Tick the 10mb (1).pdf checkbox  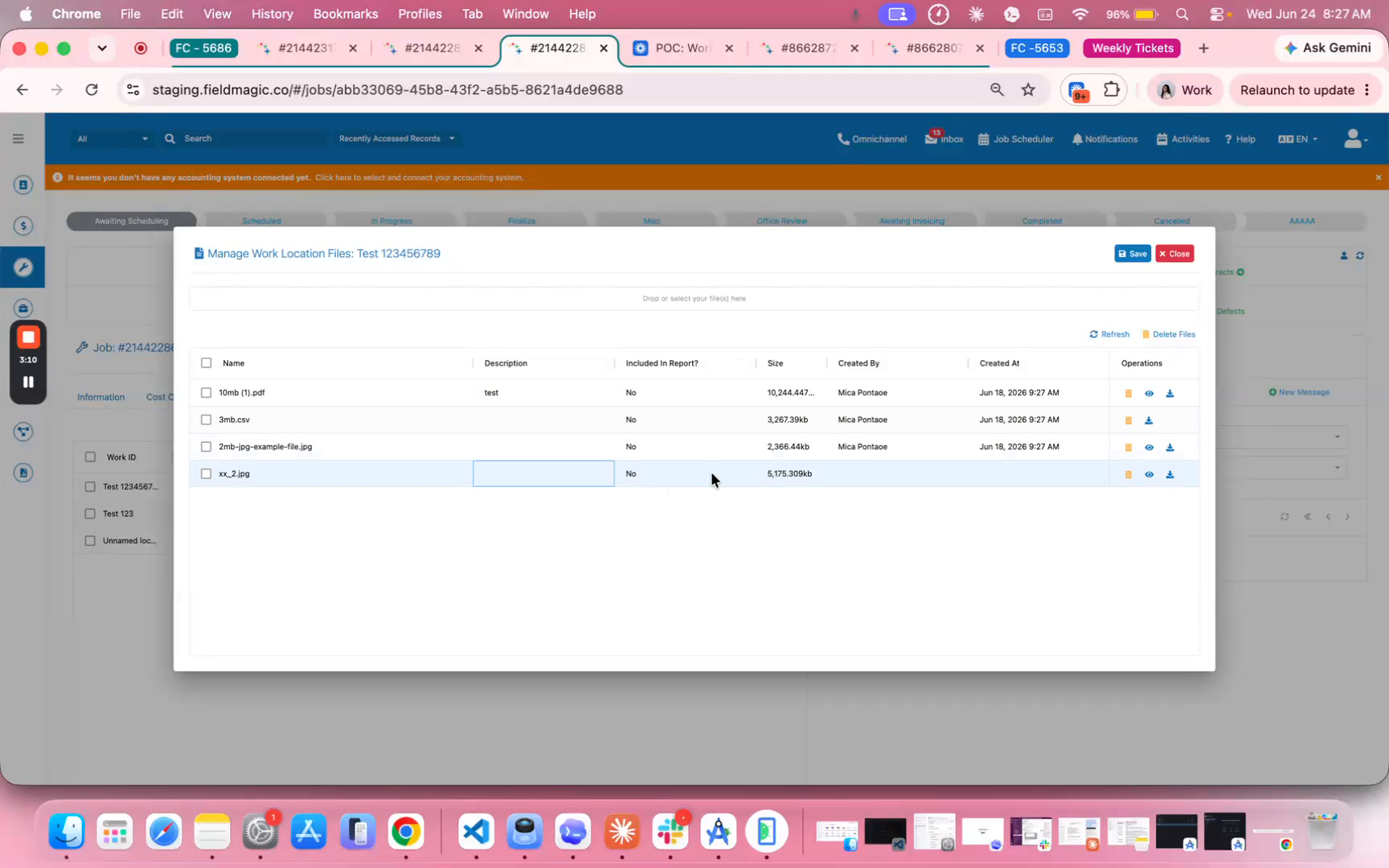[x=207, y=393]
